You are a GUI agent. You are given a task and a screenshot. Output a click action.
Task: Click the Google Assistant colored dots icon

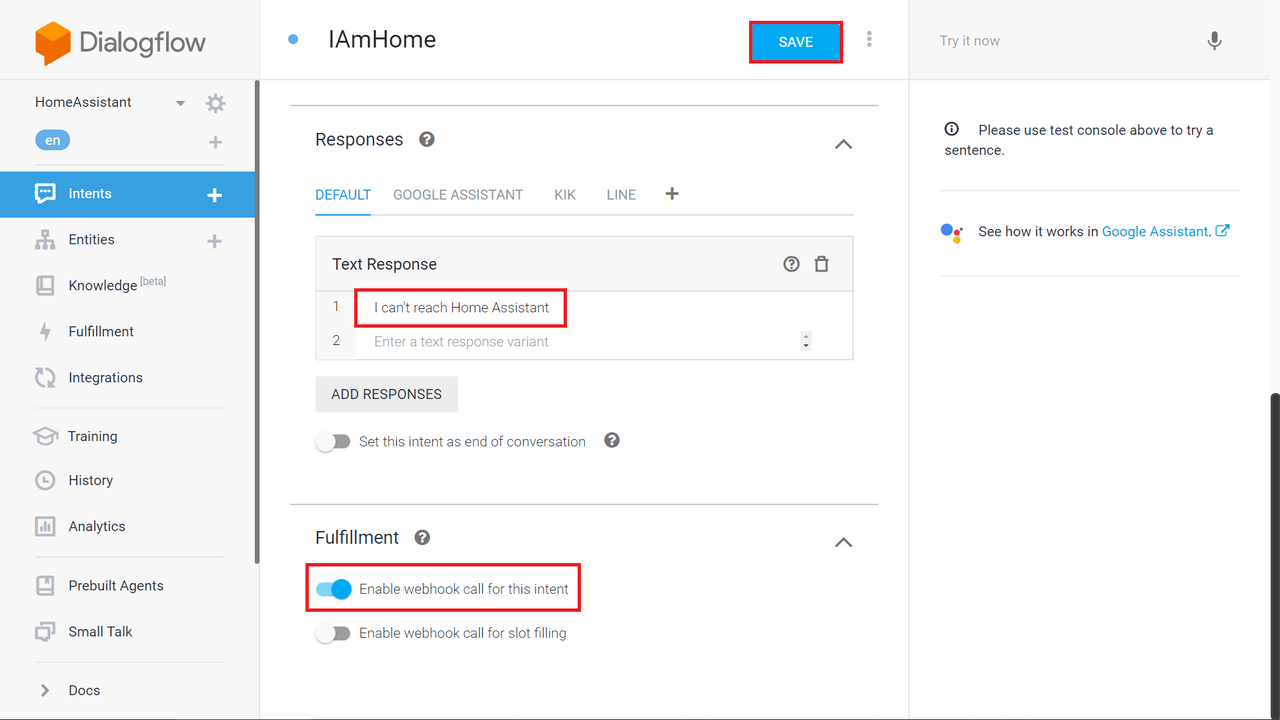[x=952, y=232]
